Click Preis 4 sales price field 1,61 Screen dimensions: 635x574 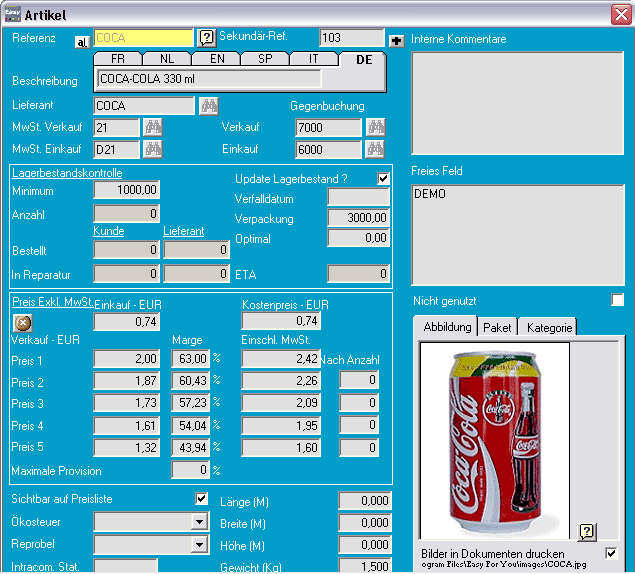[127, 426]
